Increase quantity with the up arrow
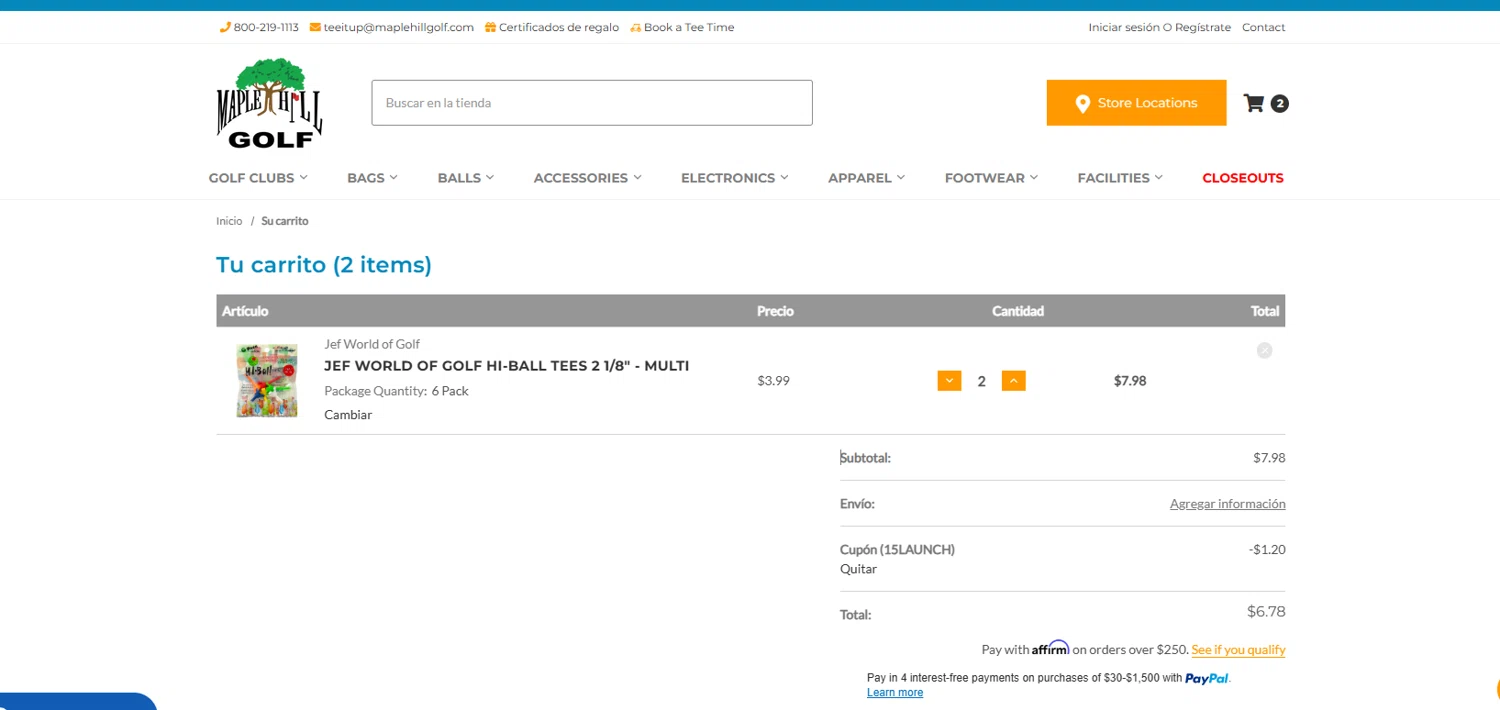 [x=1013, y=381]
